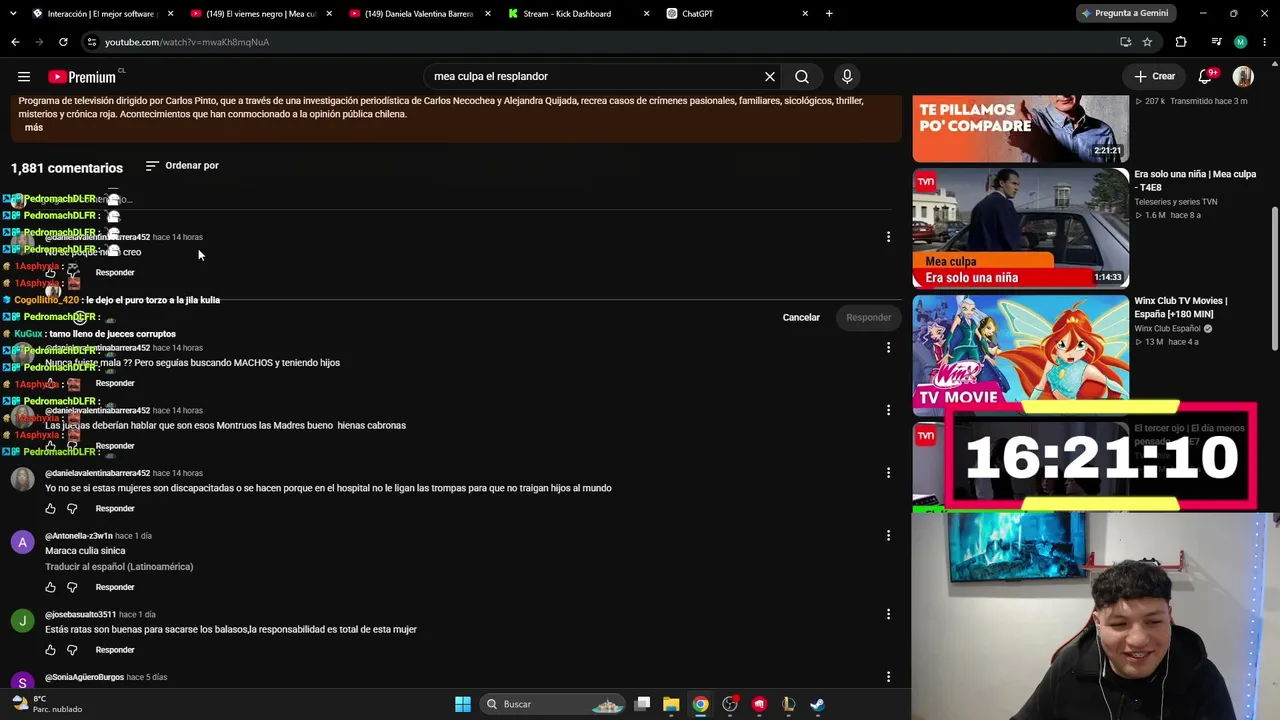Click Traducir al español (Latinoamérica)

click(x=119, y=567)
